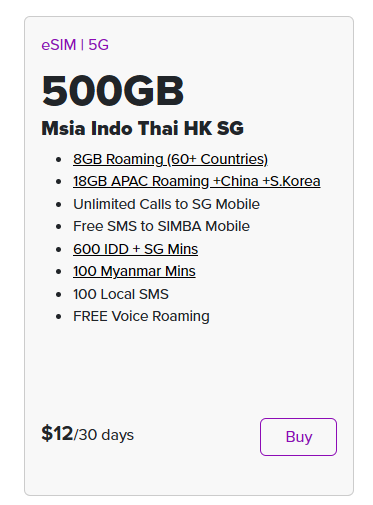Image resolution: width=373 pixels, height=505 pixels.
Task: Click the /30 days duration text
Action: pos(104,435)
